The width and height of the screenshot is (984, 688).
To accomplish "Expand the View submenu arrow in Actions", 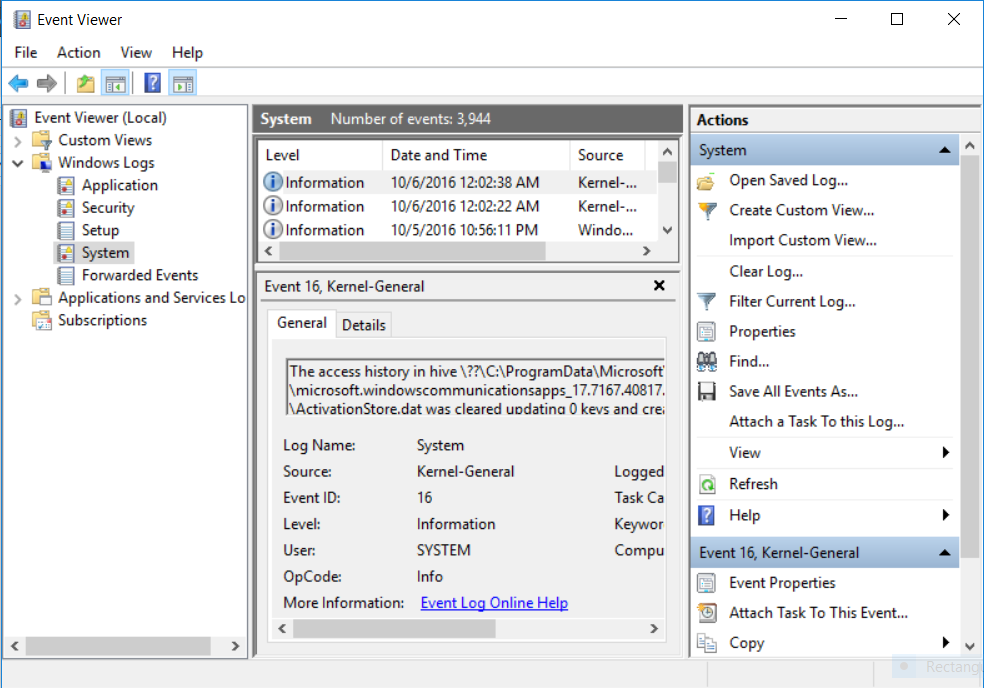I will click(x=946, y=453).
